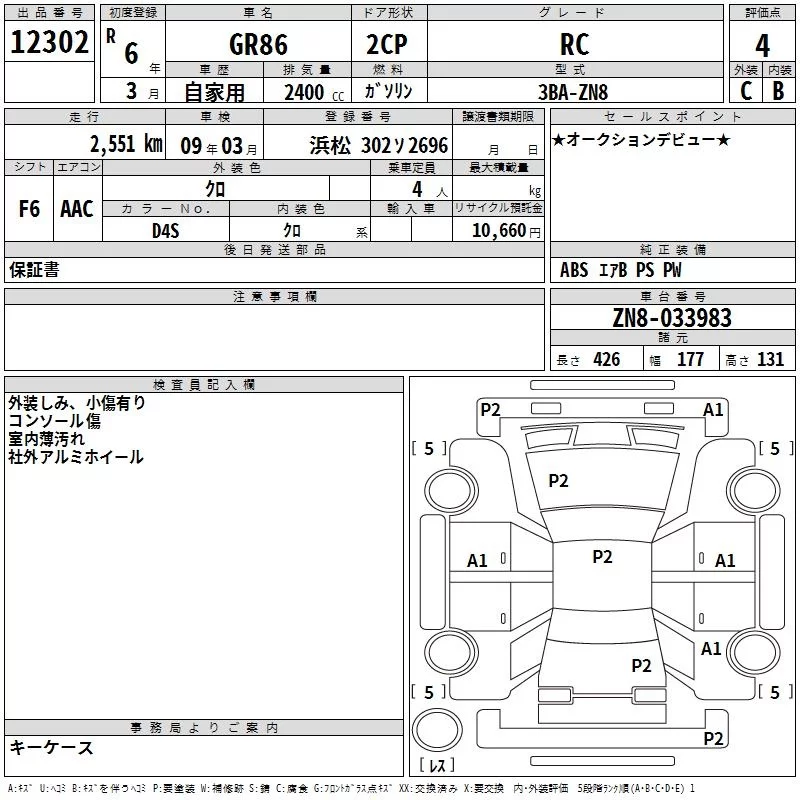
Task: Click the exterior grade C cell
Action: coord(745,90)
